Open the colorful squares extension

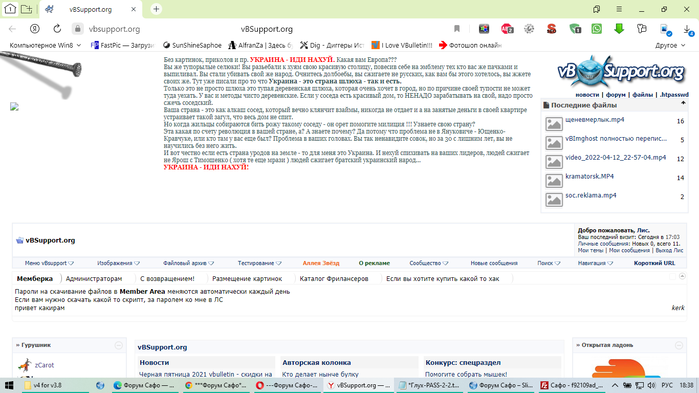(x=484, y=29)
